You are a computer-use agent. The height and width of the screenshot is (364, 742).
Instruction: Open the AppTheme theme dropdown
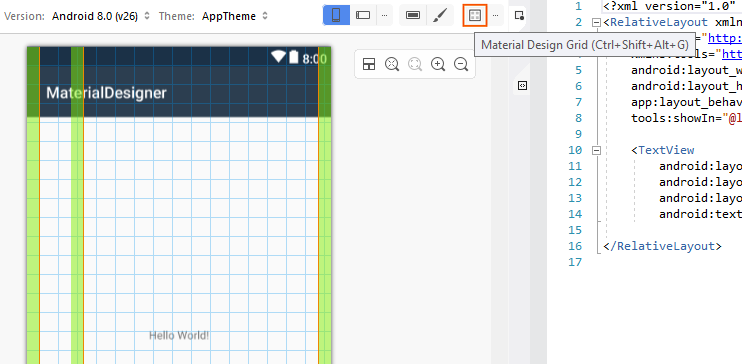[x=235, y=16]
